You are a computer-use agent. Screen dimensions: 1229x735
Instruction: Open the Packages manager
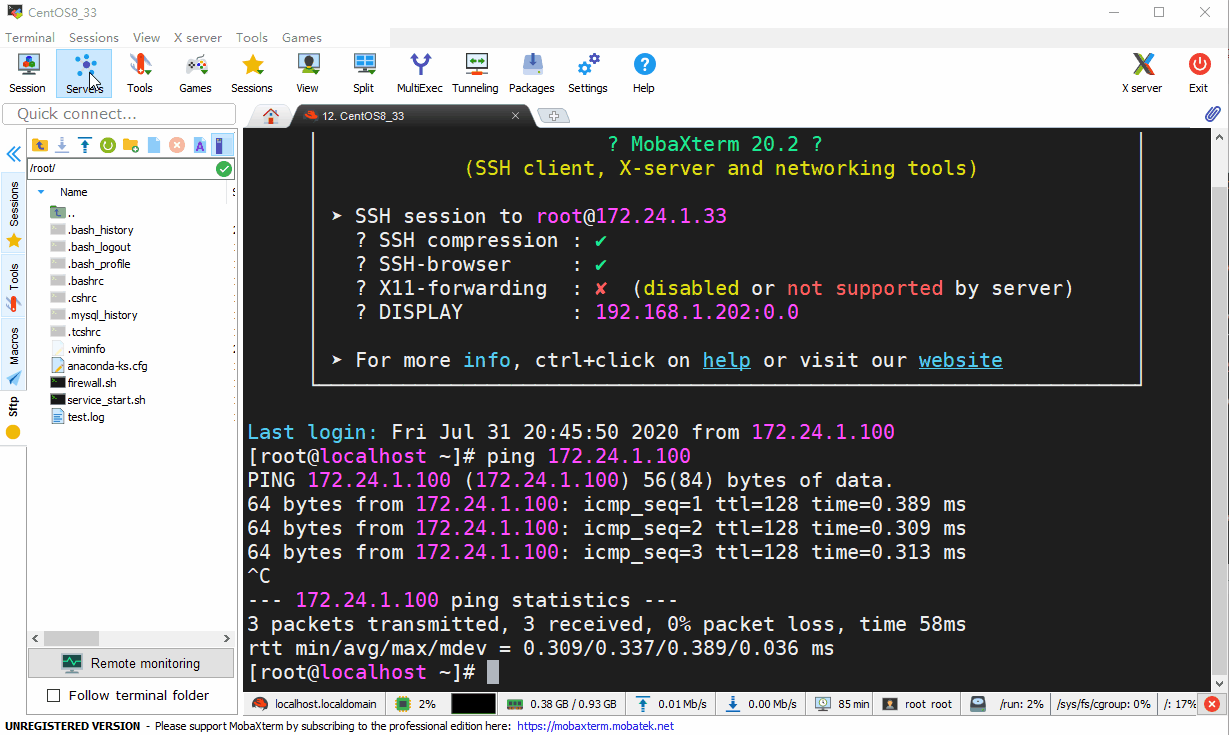[532, 73]
